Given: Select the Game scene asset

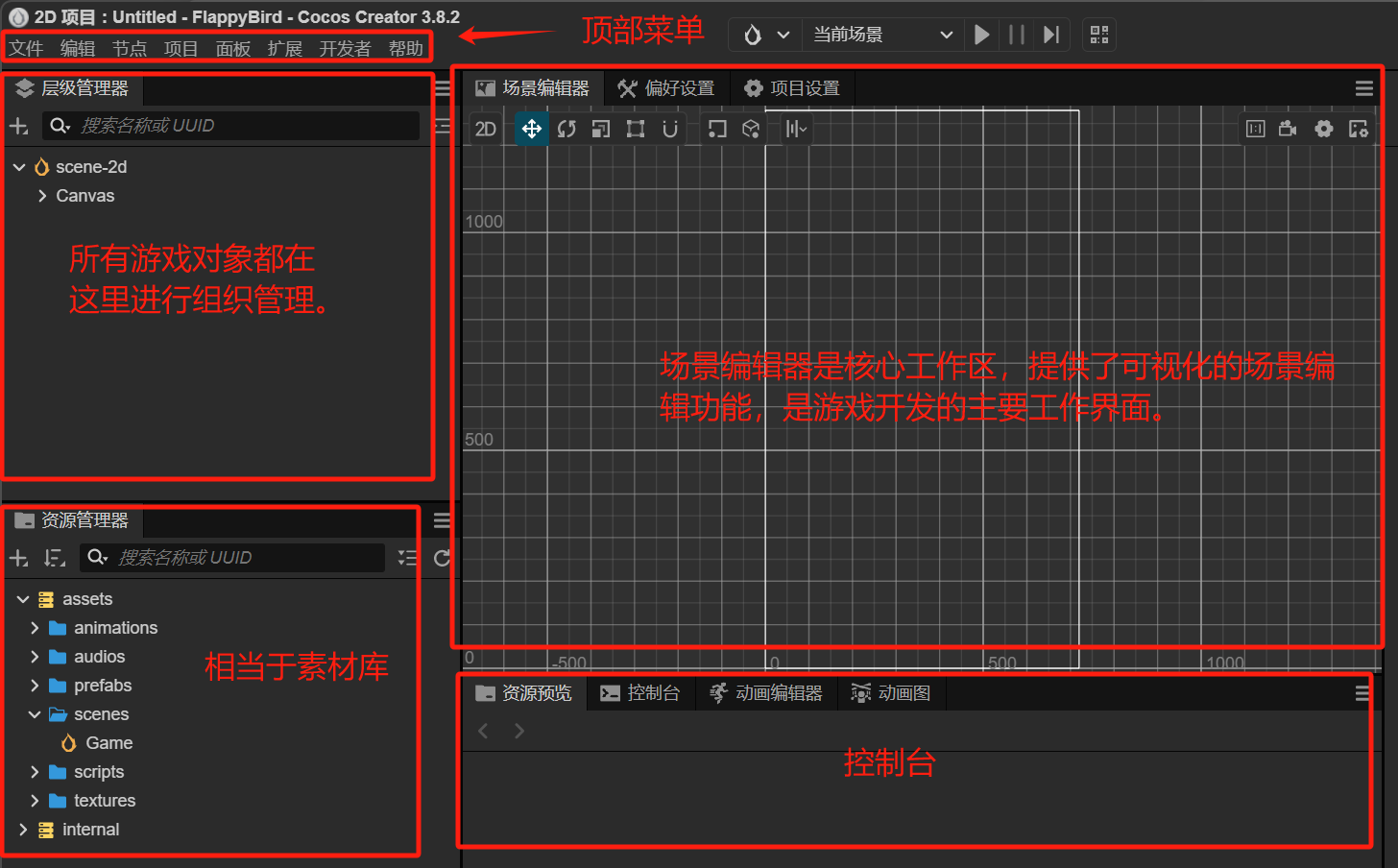Looking at the screenshot, I should point(108,743).
